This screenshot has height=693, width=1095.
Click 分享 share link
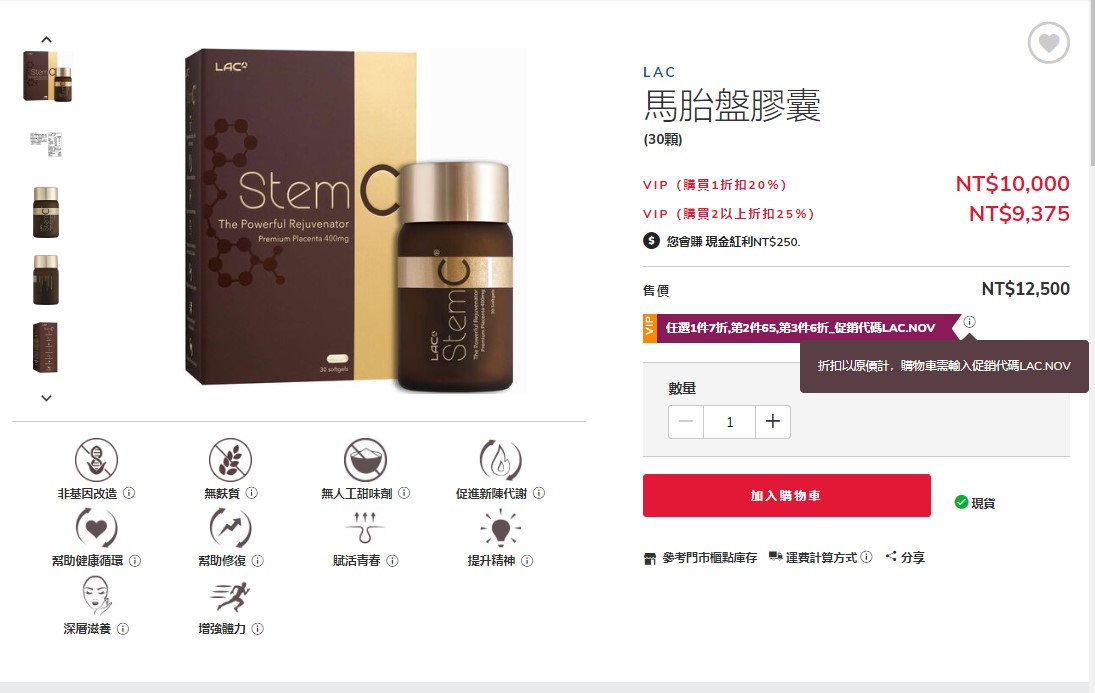click(905, 557)
